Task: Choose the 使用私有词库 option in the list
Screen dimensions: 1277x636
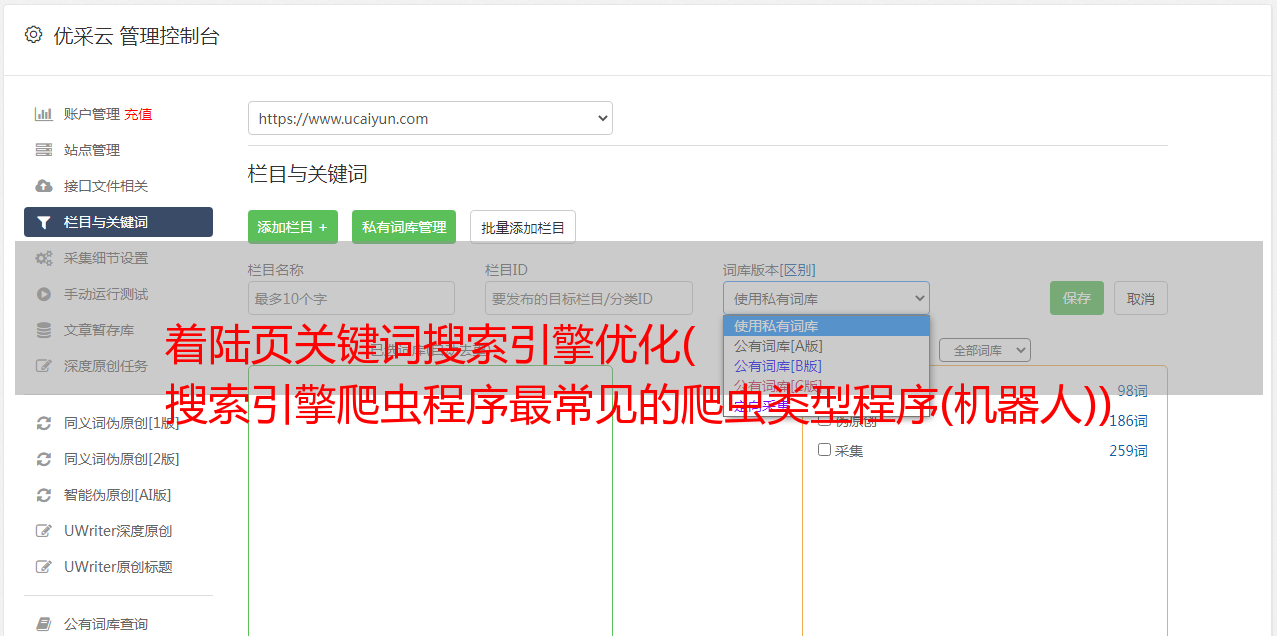Action: pyautogui.click(x=826, y=326)
